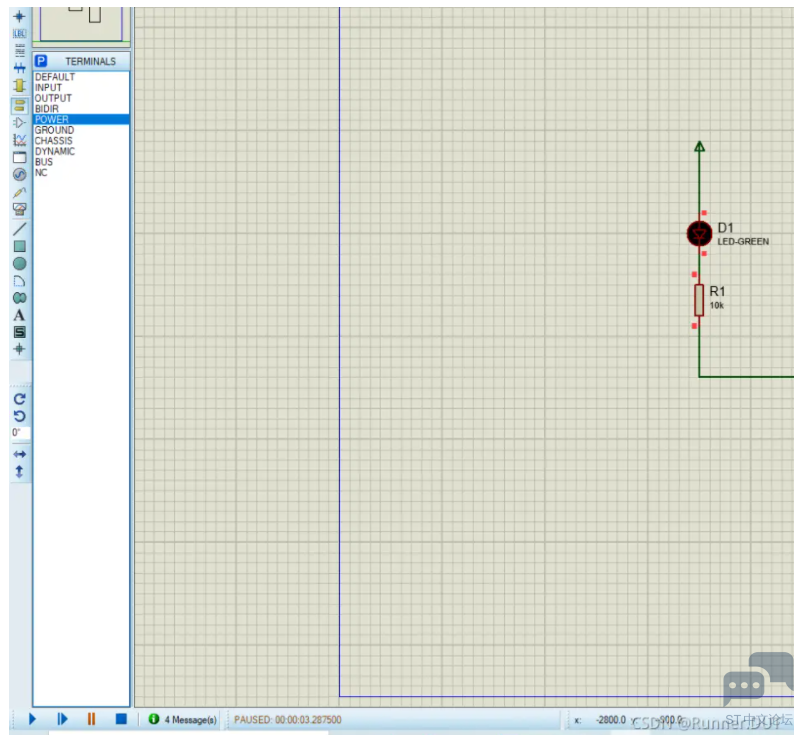Click the rotate anti-clockwise icon
Image resolution: width=802 pixels, height=735 pixels.
[19, 415]
